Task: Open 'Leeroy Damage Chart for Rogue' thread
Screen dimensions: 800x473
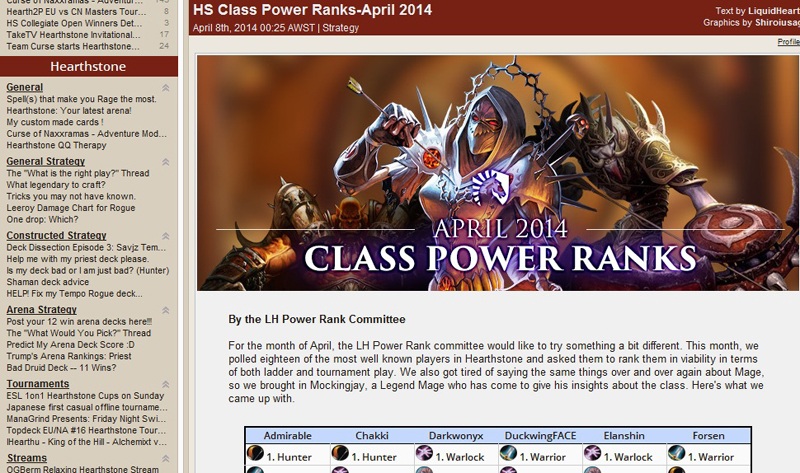Action: tap(70, 208)
